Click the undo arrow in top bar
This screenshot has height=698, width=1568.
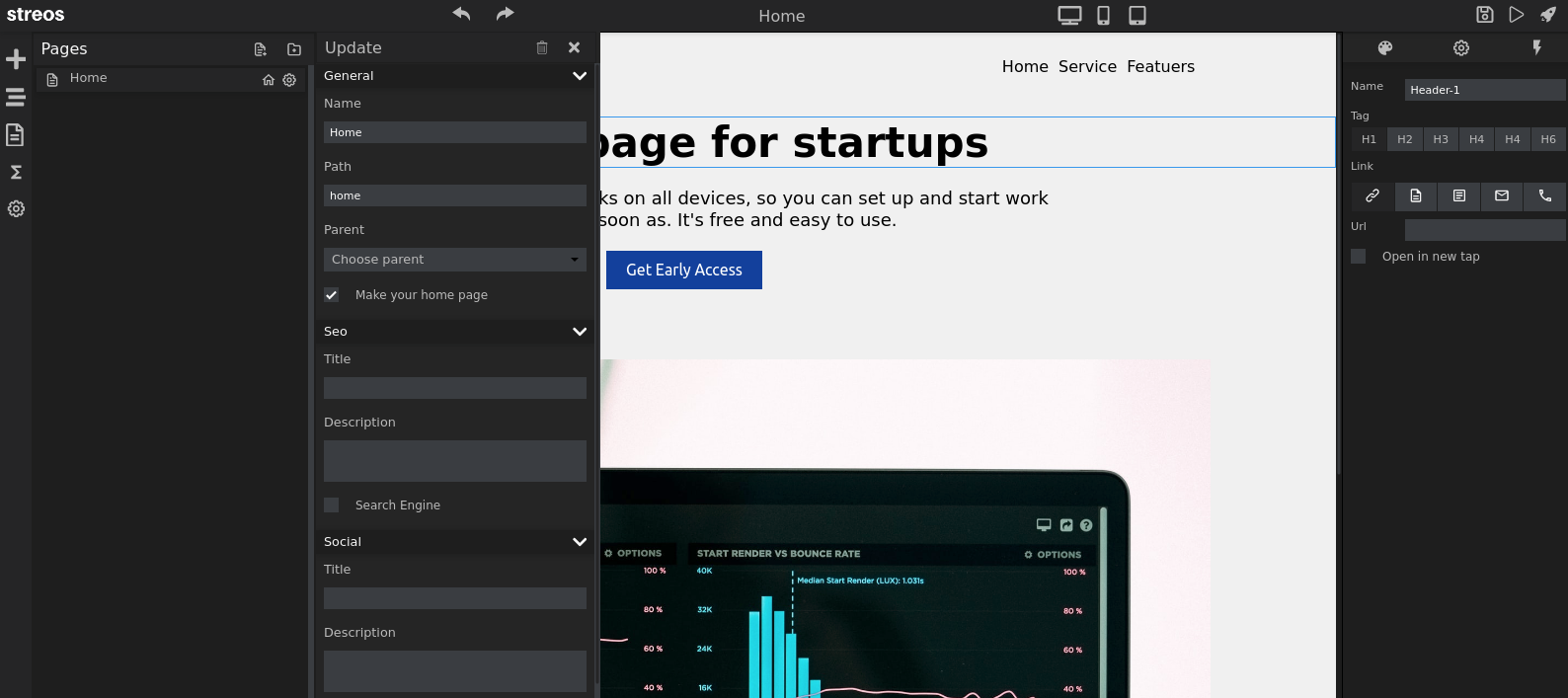(461, 14)
